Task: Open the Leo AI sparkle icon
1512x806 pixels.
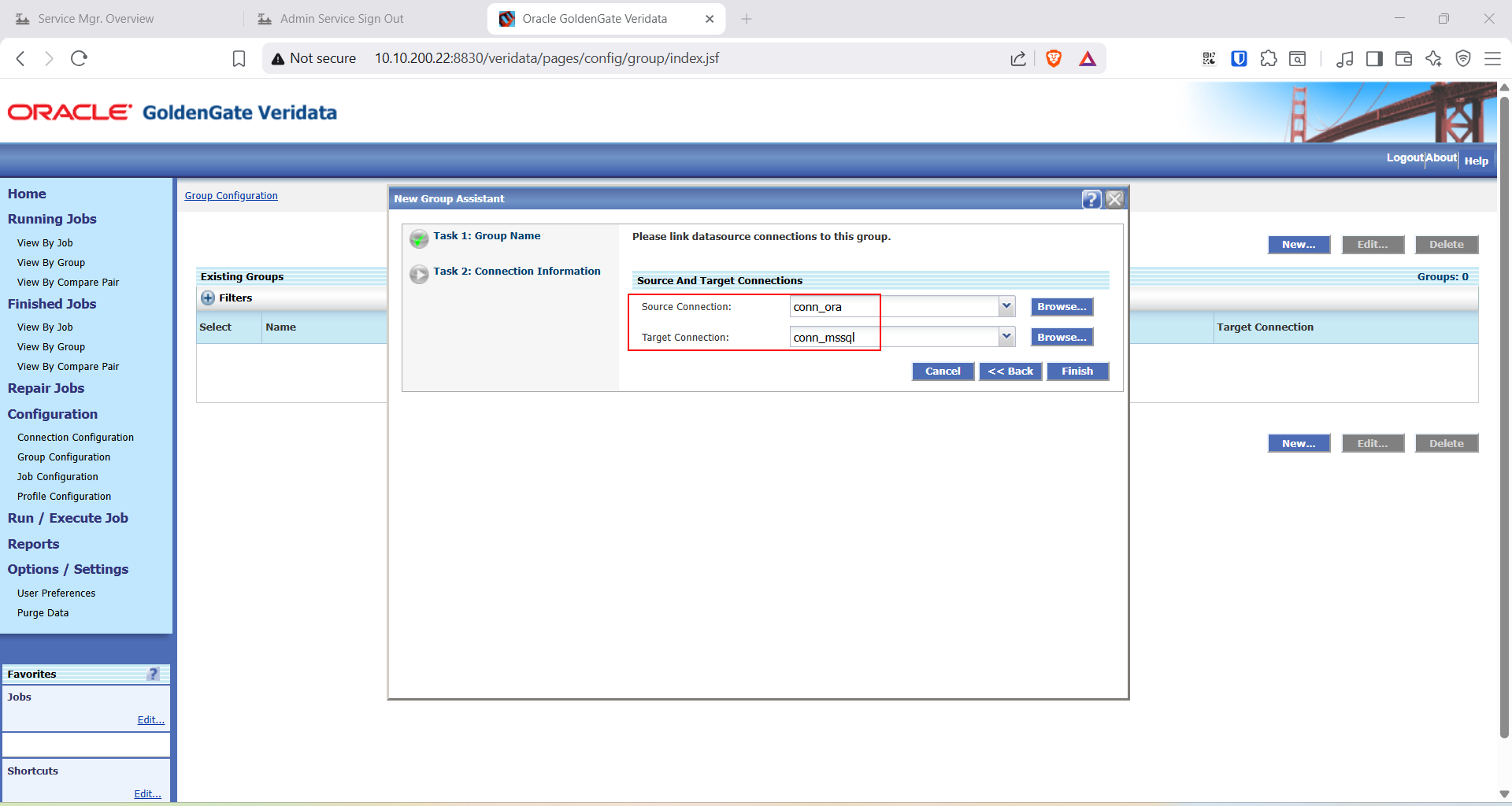Action: 1433,58
